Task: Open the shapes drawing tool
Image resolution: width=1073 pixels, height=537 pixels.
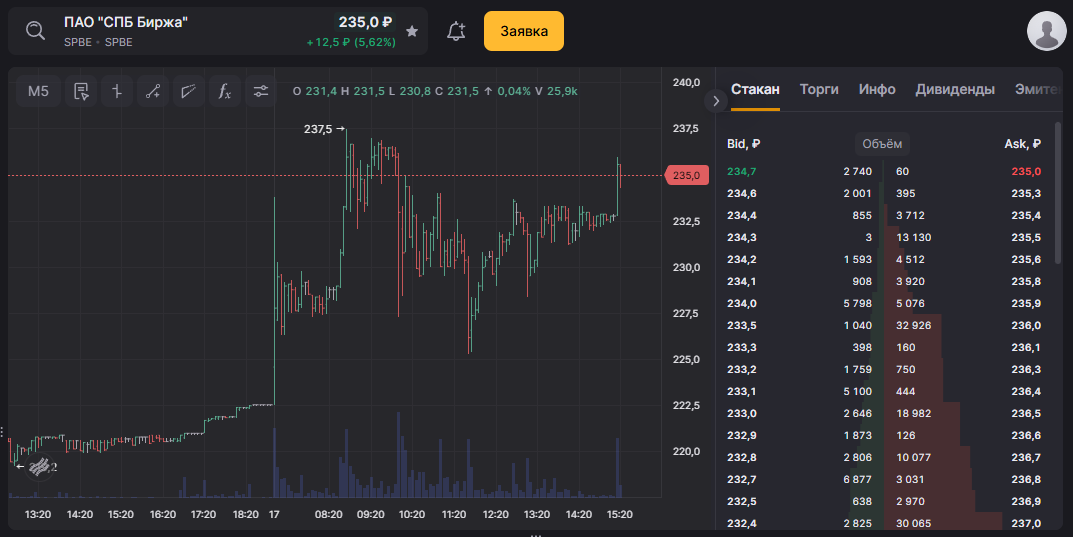Action: [189, 91]
